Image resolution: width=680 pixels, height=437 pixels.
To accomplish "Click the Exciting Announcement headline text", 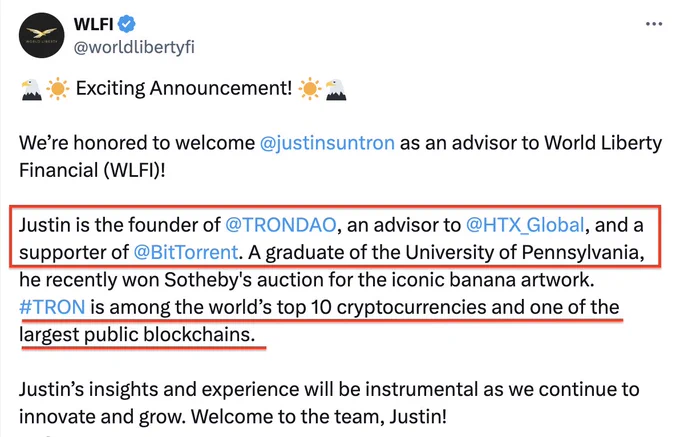I will (184, 88).
